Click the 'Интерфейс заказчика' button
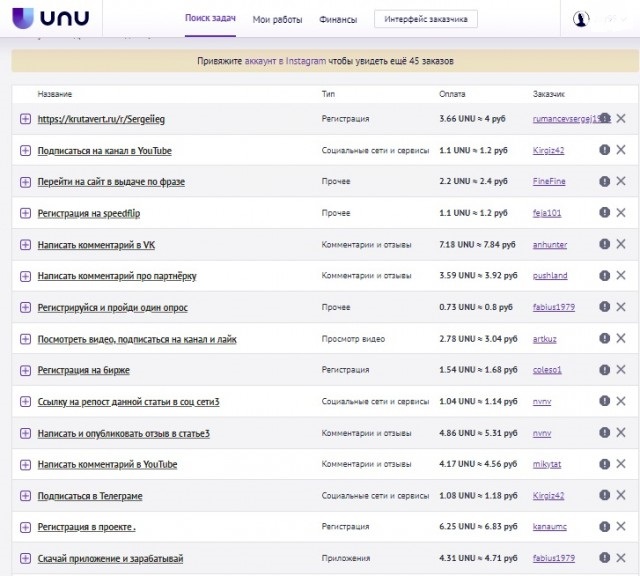Viewport: 640px width, 576px height. [x=426, y=19]
